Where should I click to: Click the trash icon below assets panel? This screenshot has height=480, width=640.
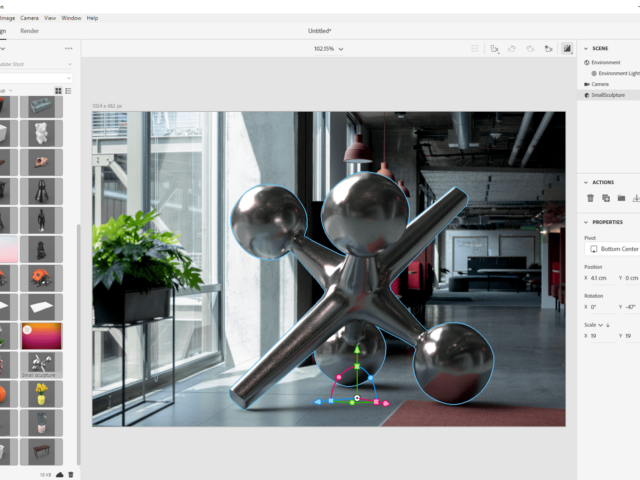(x=71, y=474)
